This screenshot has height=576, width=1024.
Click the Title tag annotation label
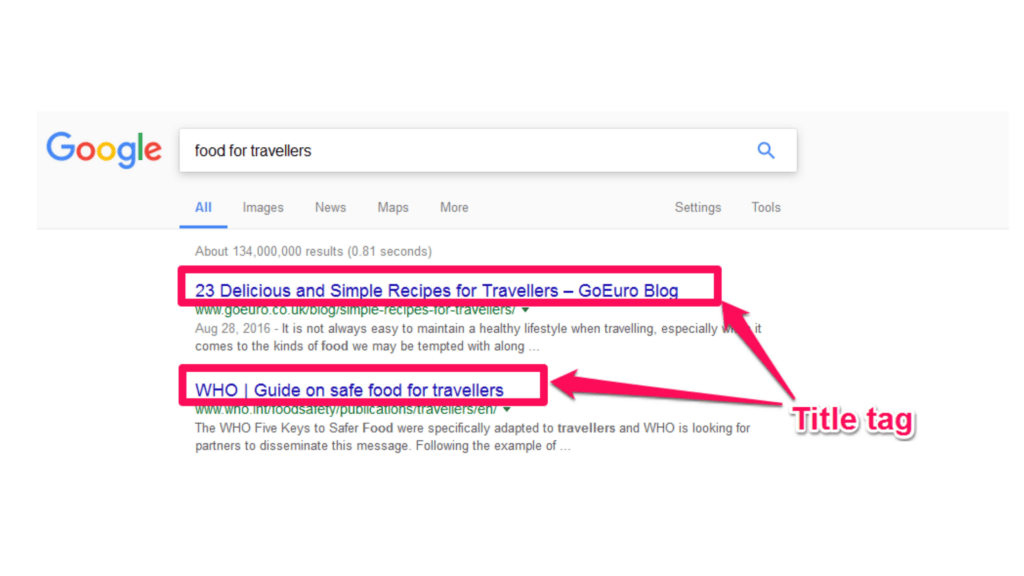point(852,420)
